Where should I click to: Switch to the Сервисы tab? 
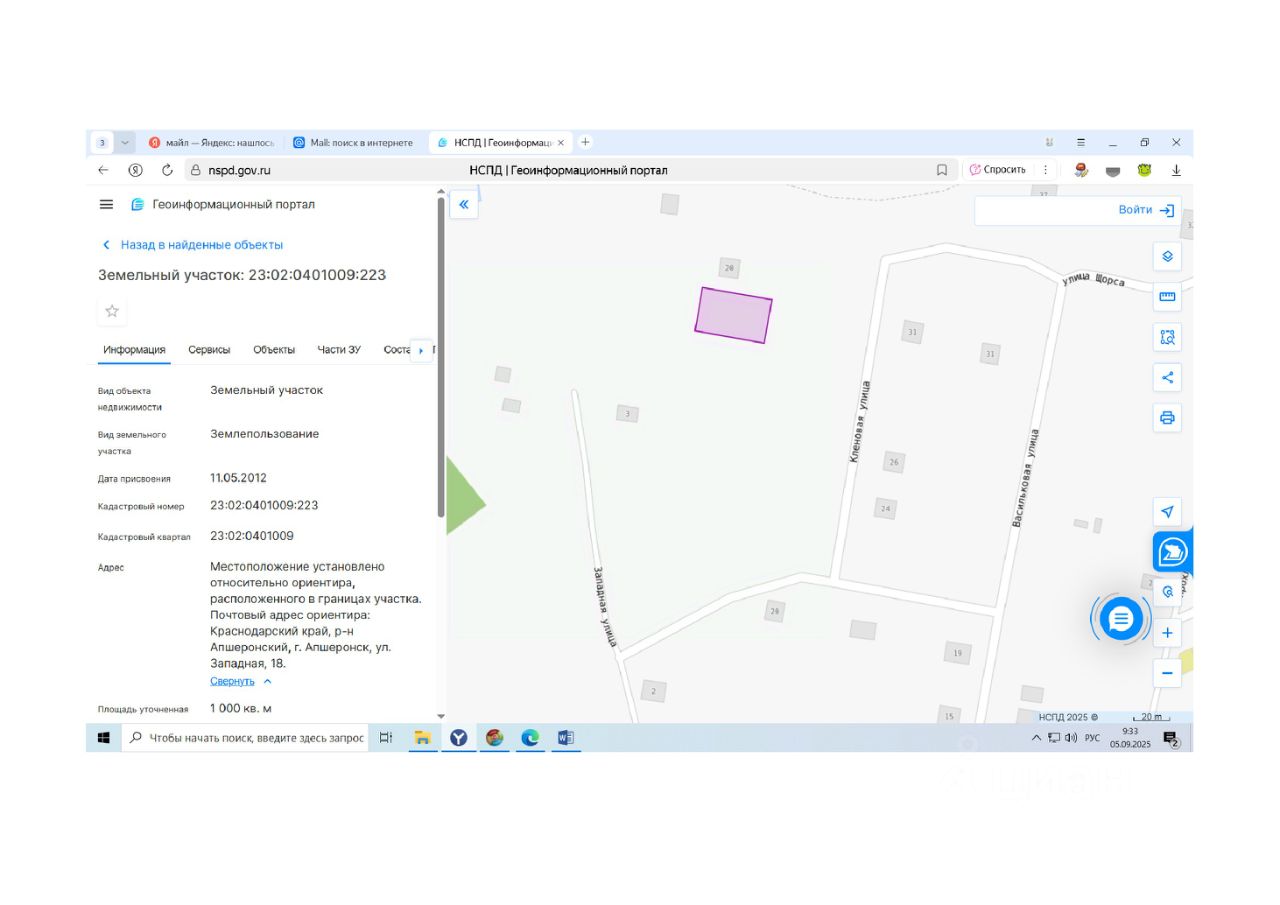[209, 350]
